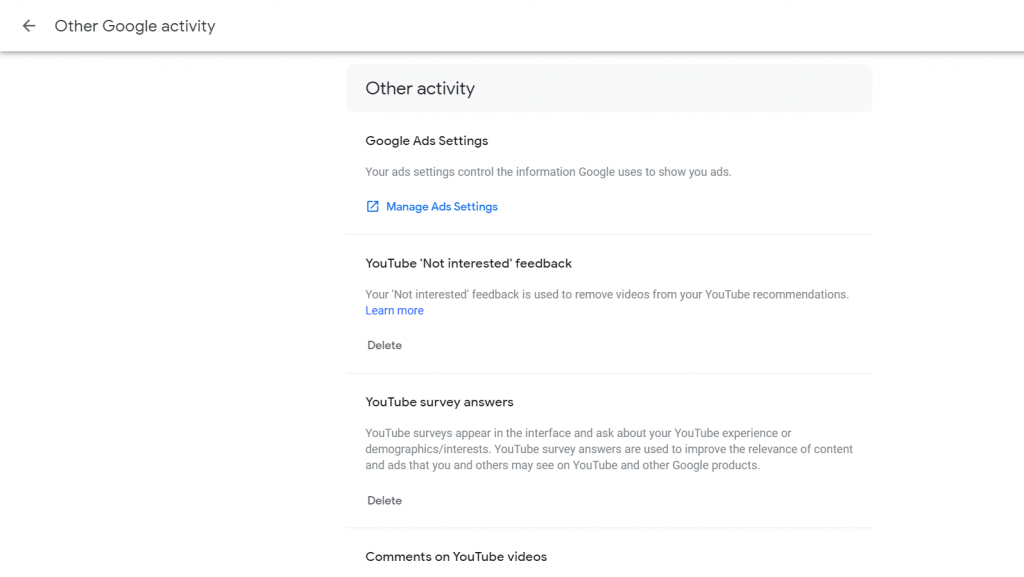
Task: Click the divider above YouTube survey answers
Action: click(608, 373)
